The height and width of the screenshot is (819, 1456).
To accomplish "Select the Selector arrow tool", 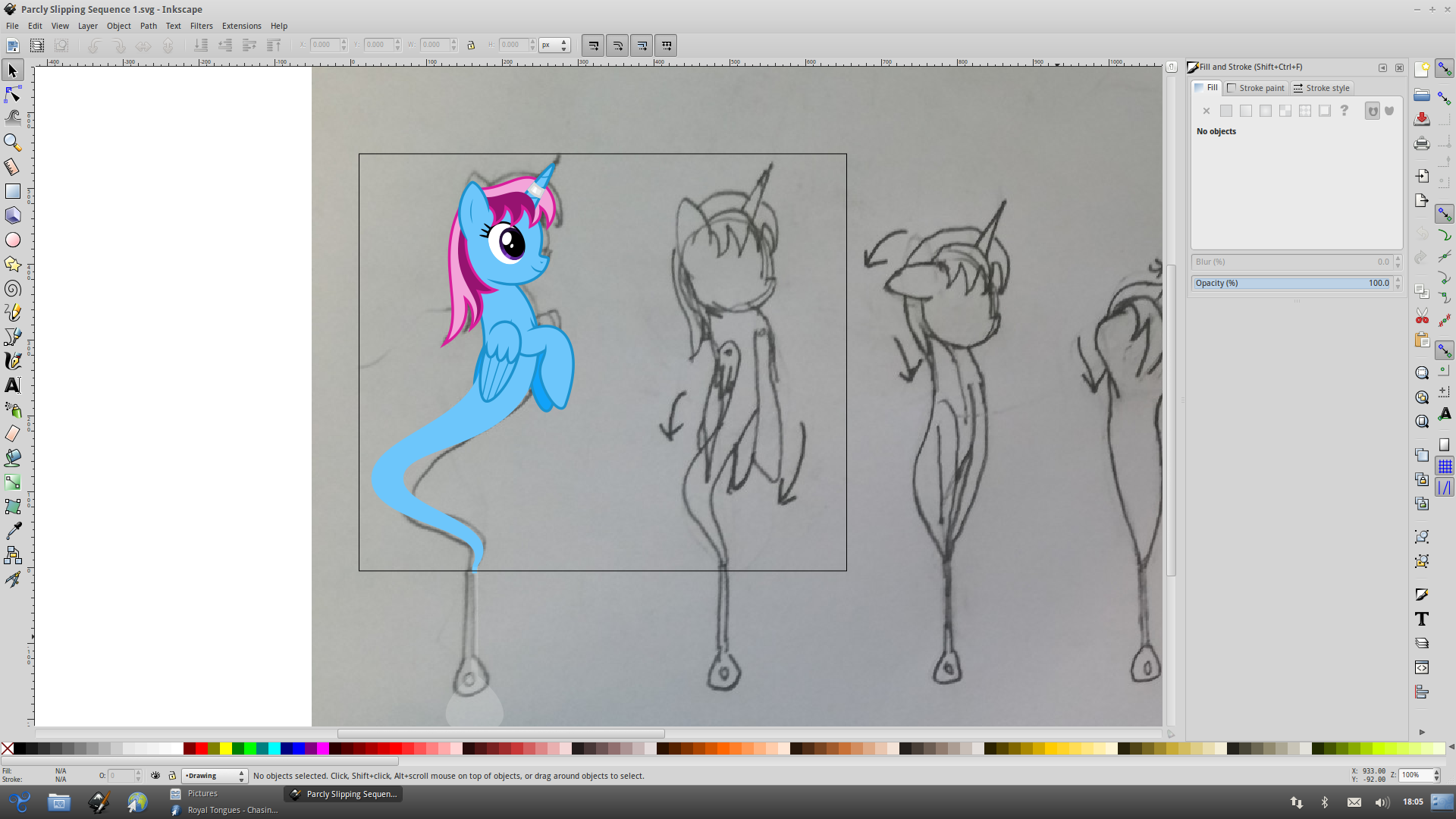I will point(13,71).
